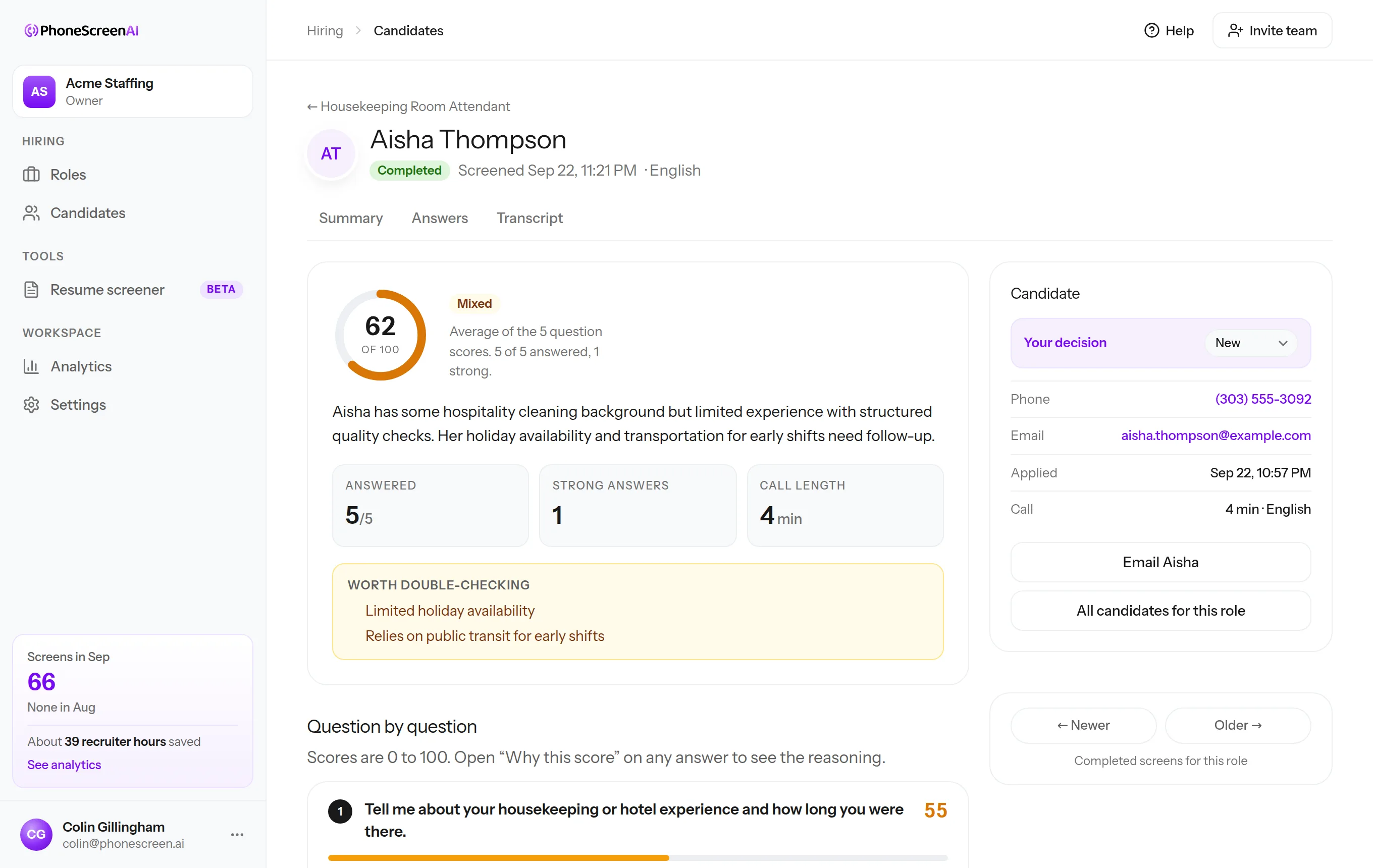Open the Acme Staffing workspace switcher

(132, 91)
